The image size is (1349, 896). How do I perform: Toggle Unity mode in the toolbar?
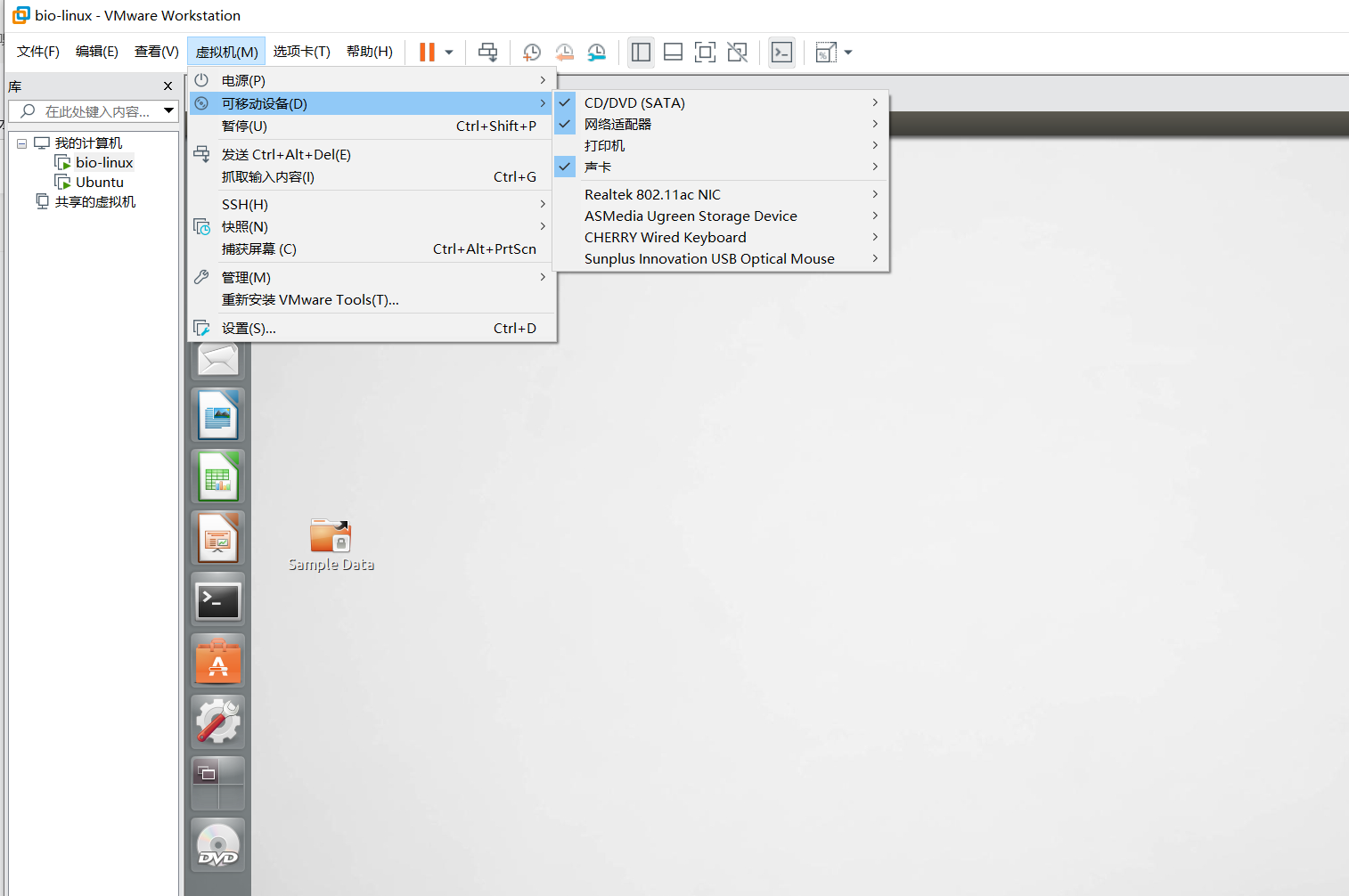tap(737, 53)
